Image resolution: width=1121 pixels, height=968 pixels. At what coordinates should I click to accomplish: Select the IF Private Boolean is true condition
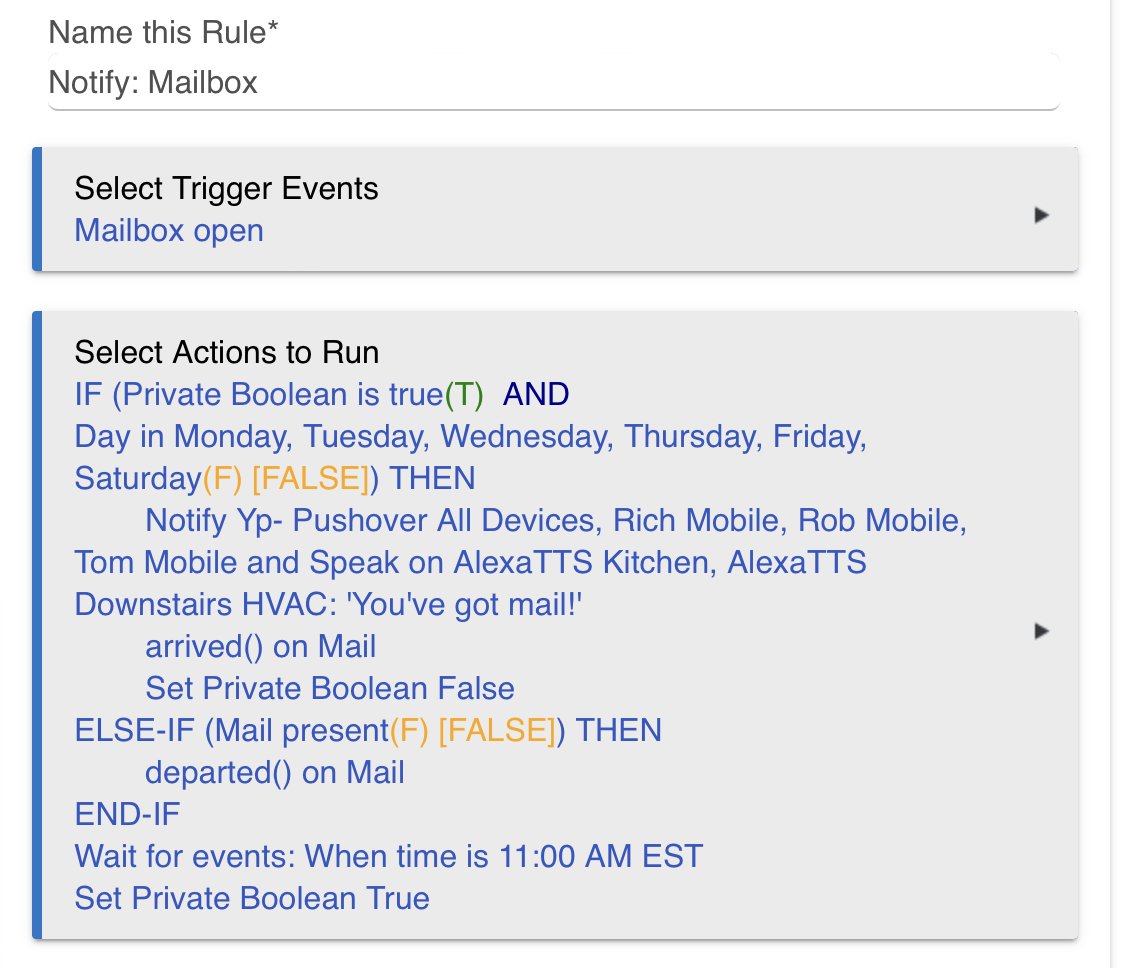point(280,395)
